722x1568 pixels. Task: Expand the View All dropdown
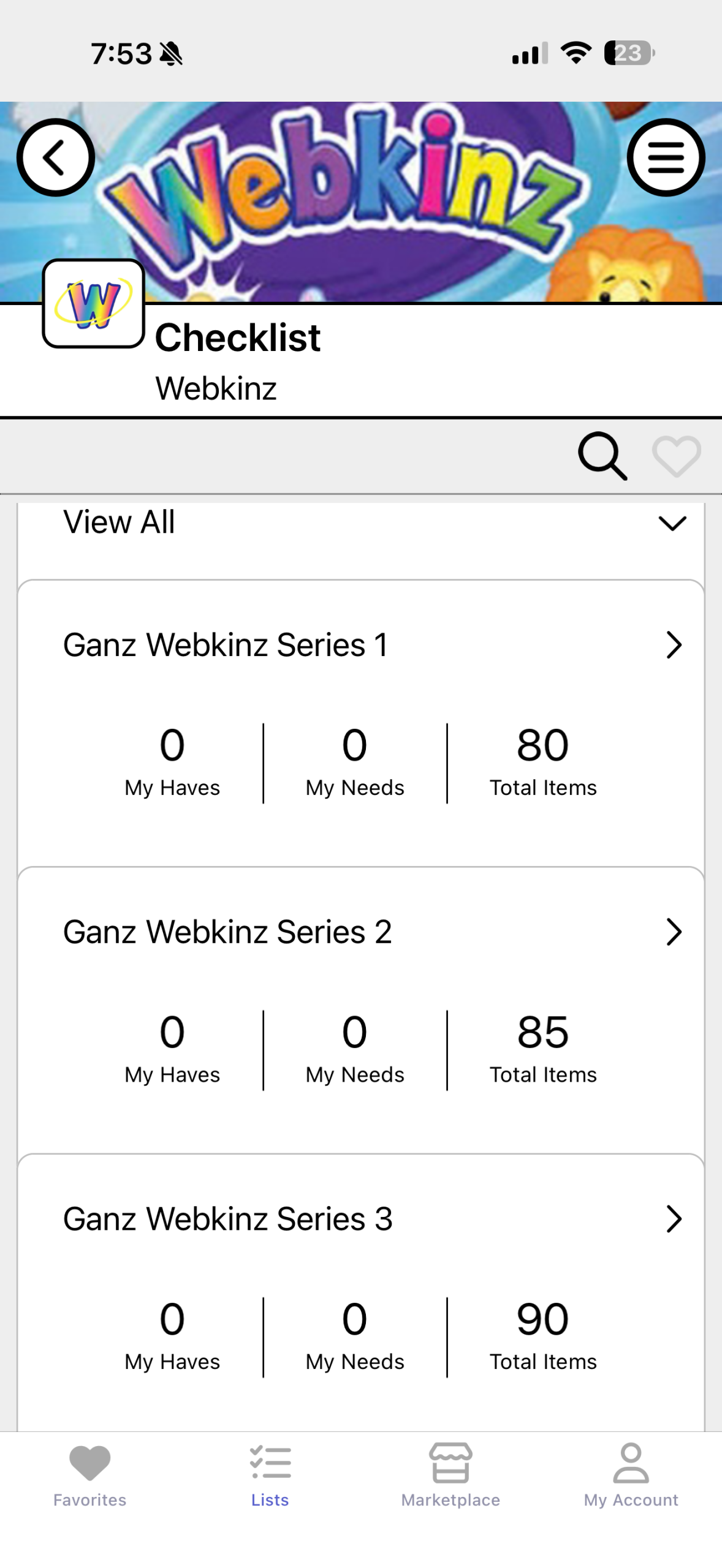tap(672, 523)
